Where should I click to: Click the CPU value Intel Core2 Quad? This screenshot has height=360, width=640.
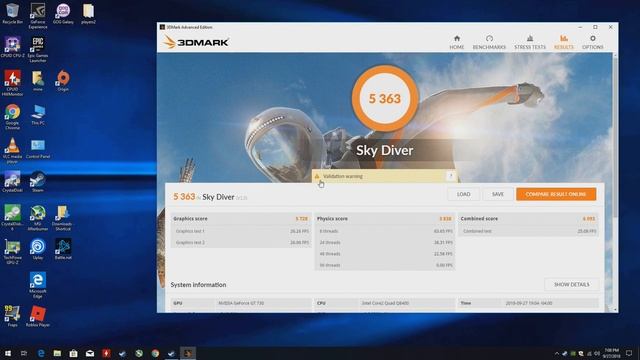(x=385, y=303)
